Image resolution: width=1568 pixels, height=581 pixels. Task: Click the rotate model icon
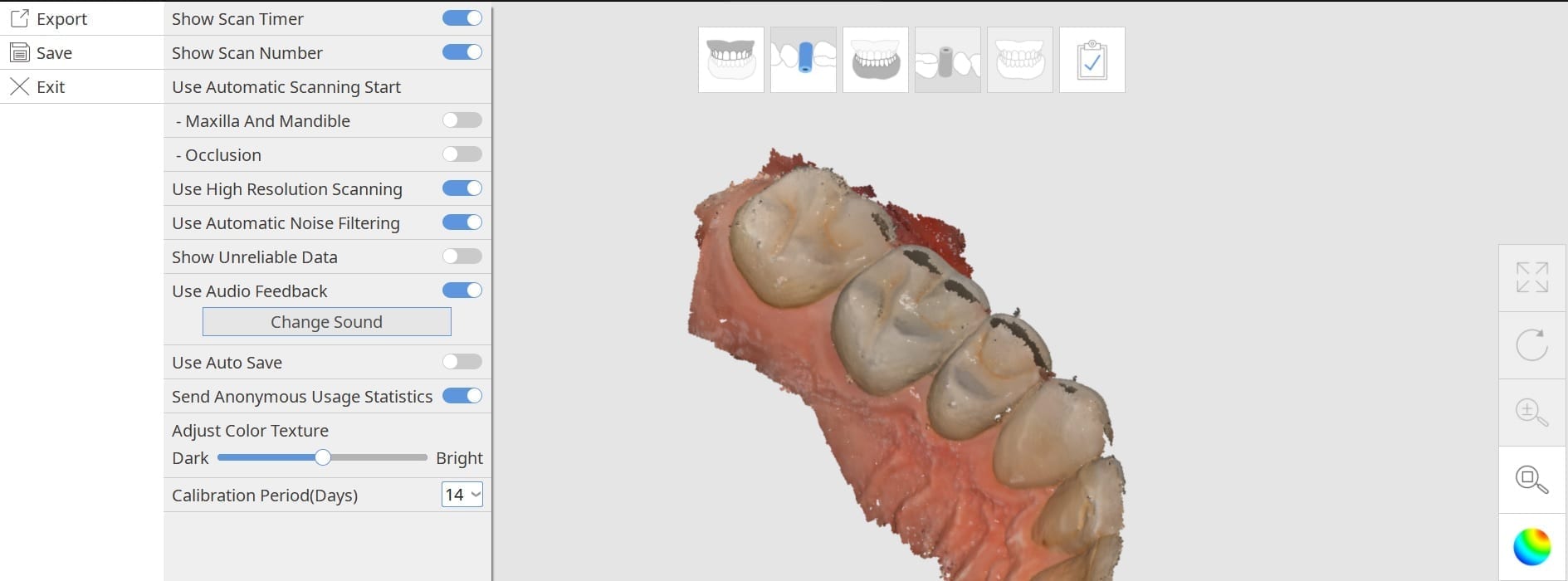[1531, 345]
